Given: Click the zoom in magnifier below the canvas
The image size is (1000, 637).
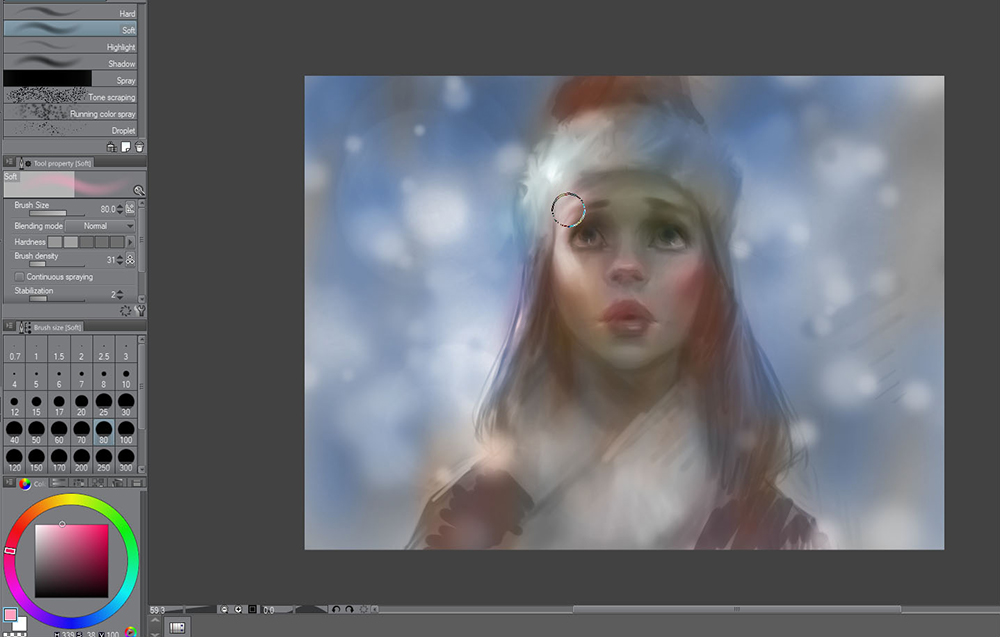Looking at the screenshot, I should [x=239, y=609].
